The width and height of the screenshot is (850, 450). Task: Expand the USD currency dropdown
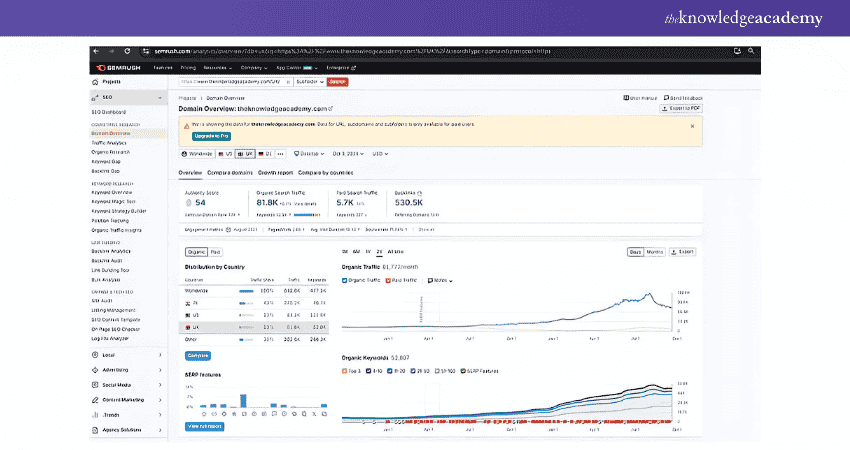click(380, 154)
